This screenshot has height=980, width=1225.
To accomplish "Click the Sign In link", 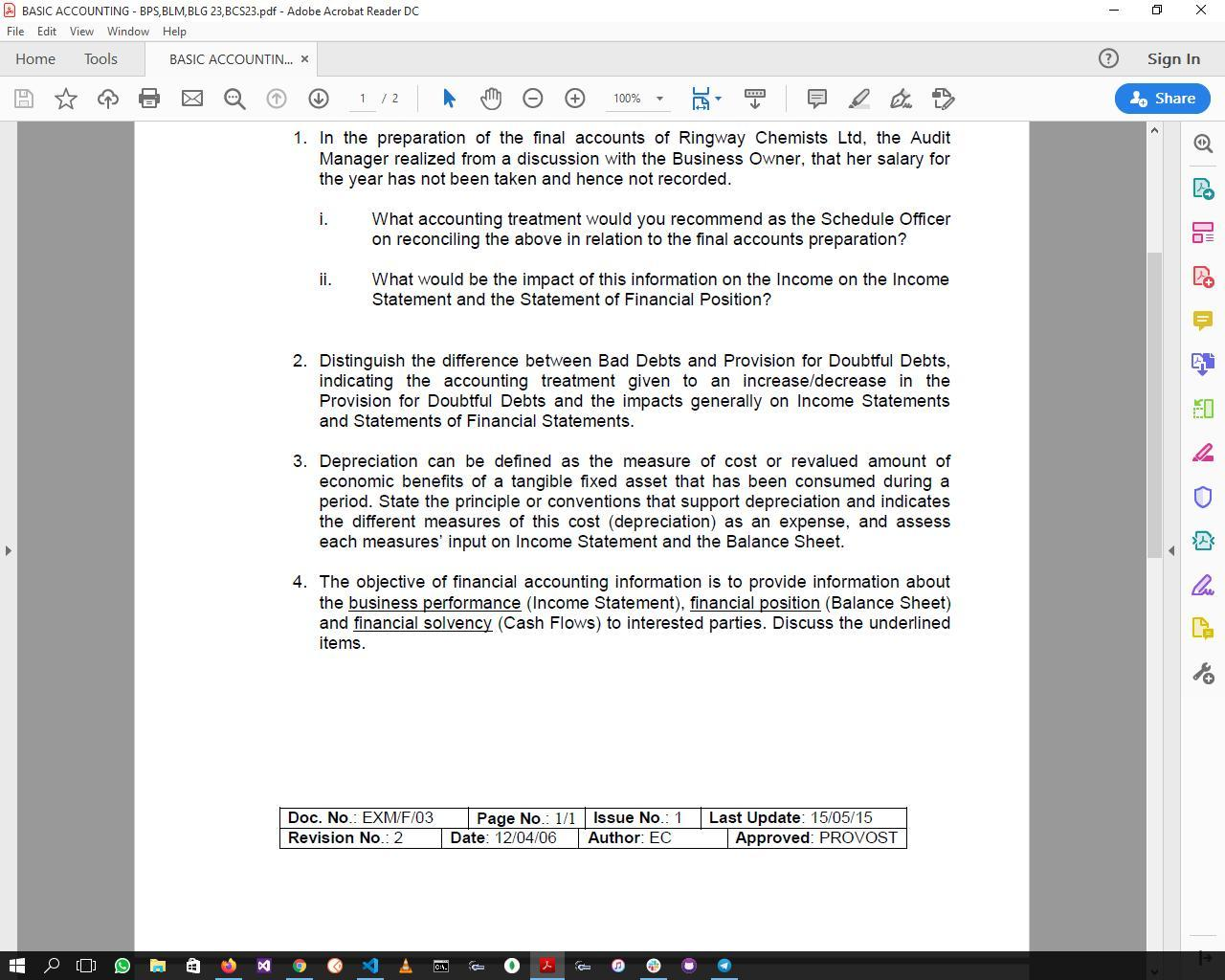I will coord(1173,59).
